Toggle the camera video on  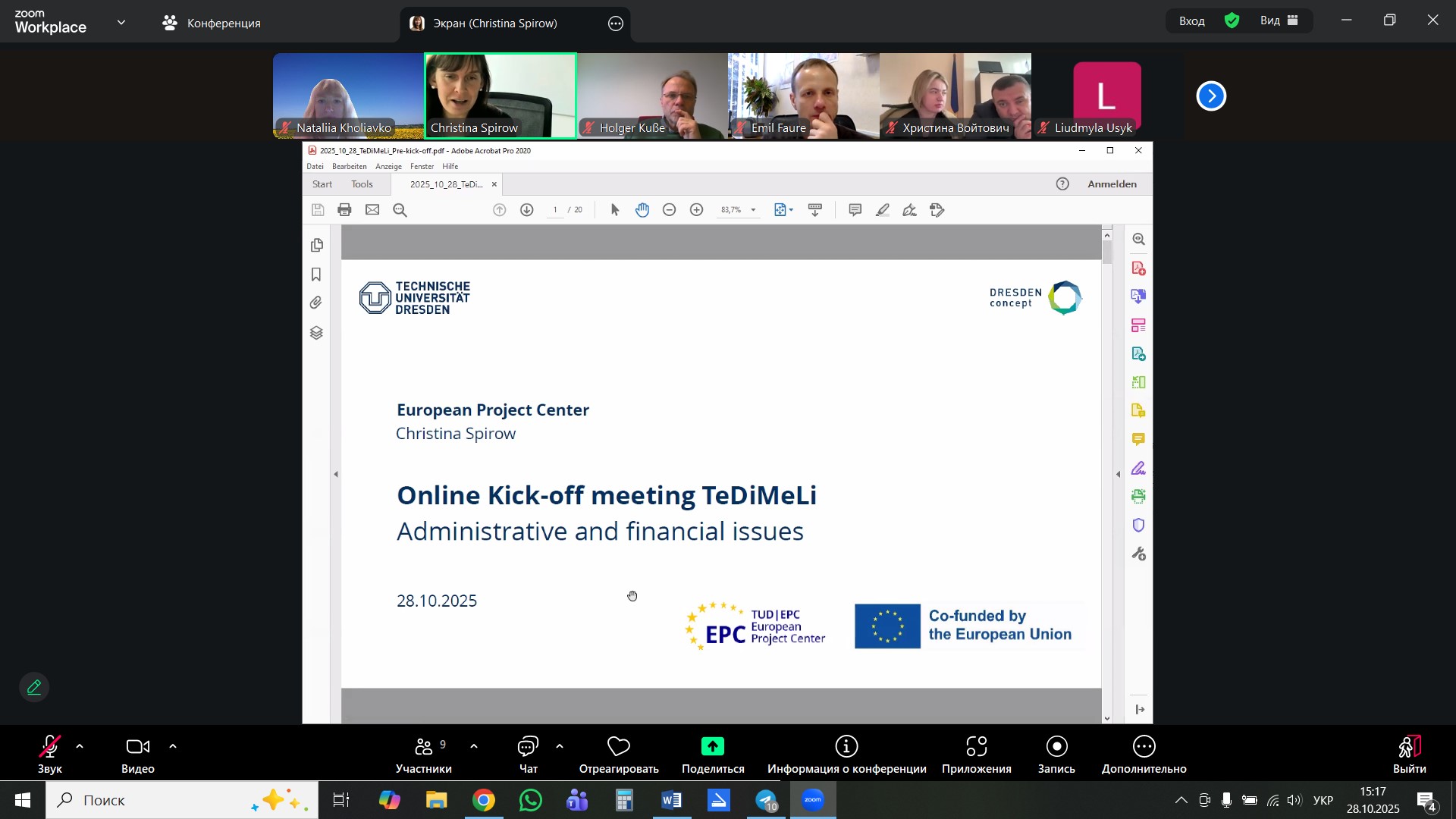point(137,748)
